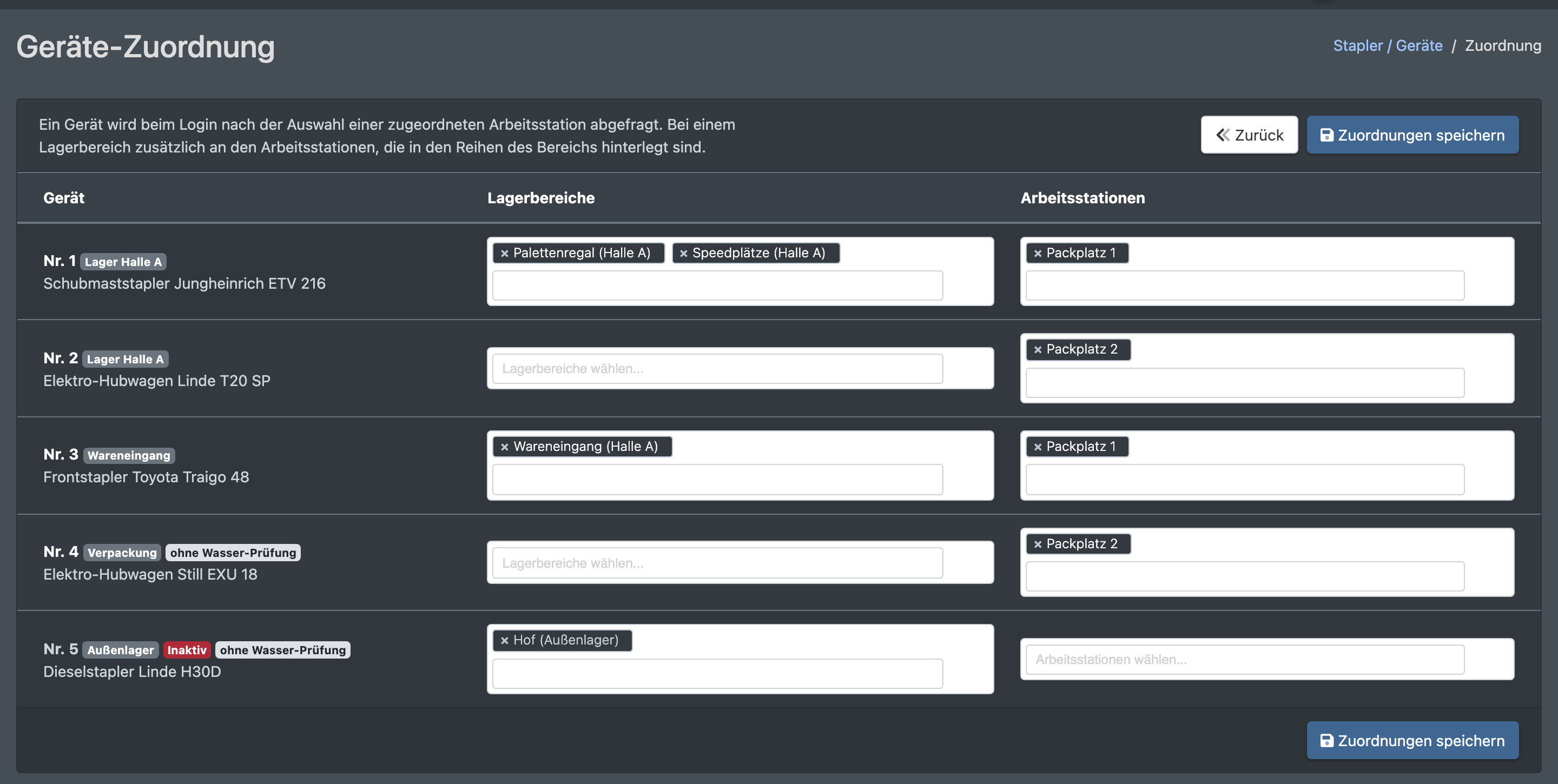This screenshot has height=784, width=1558.
Task: Remove Speedplätze (Halle A) tag from Nr. 1
Action: point(683,253)
